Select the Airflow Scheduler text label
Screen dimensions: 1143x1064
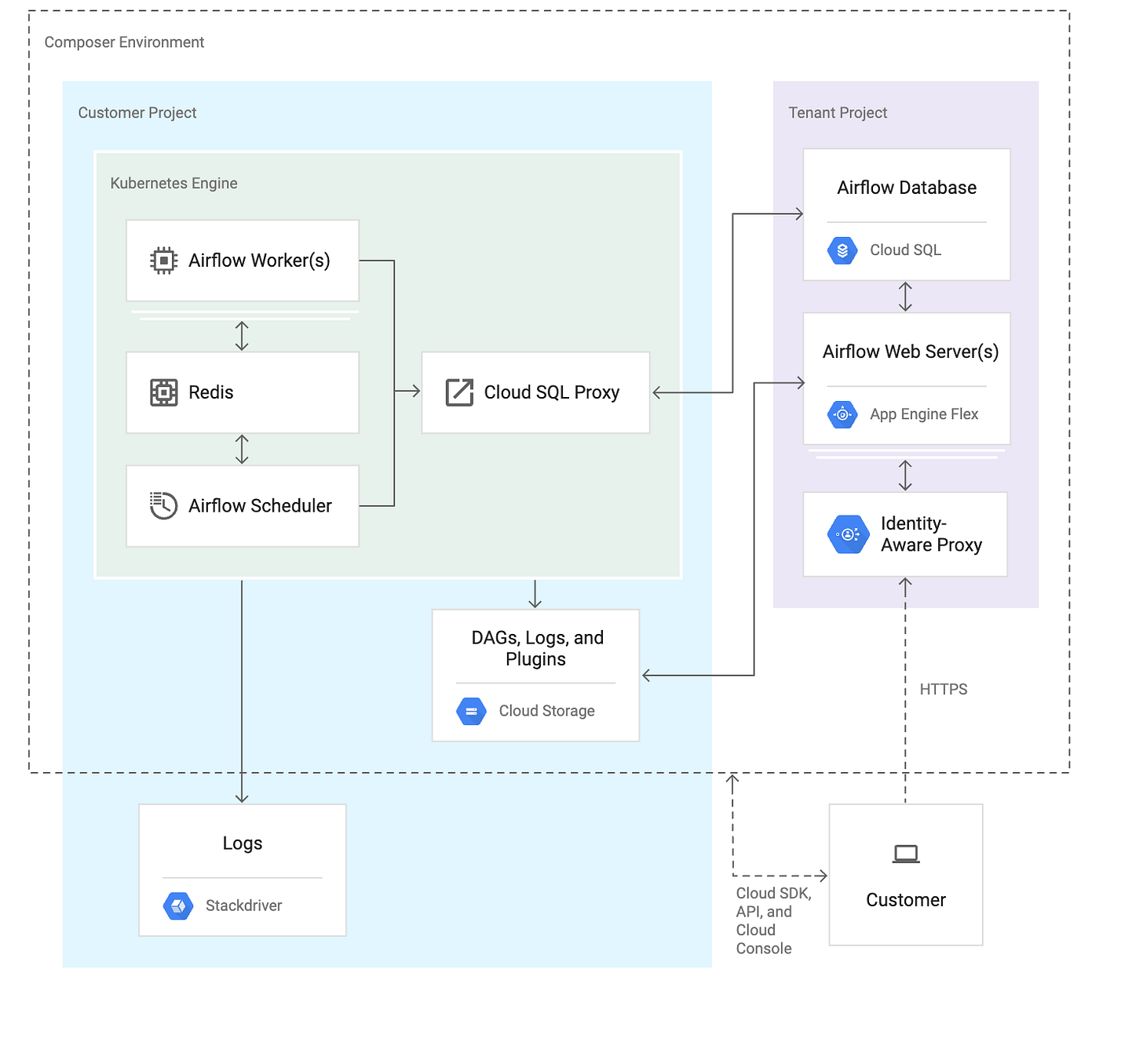point(260,506)
